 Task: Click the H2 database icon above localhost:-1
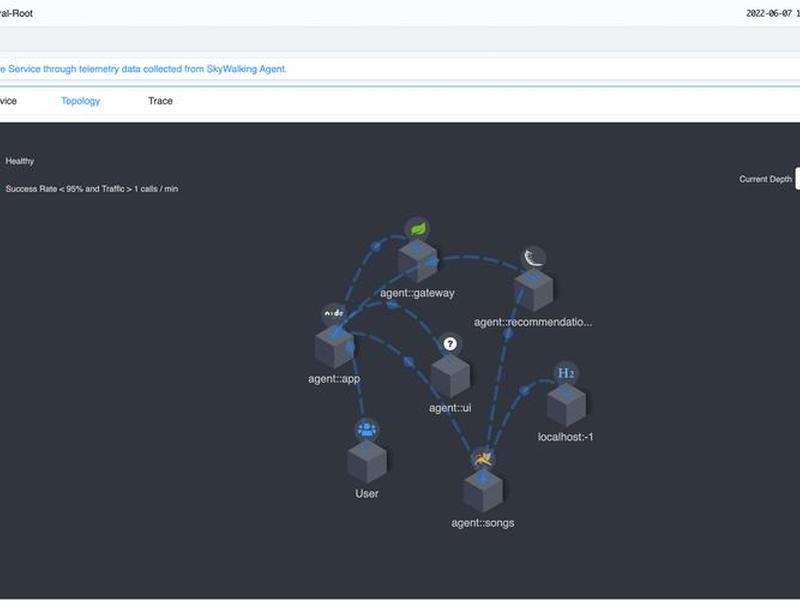(566, 373)
